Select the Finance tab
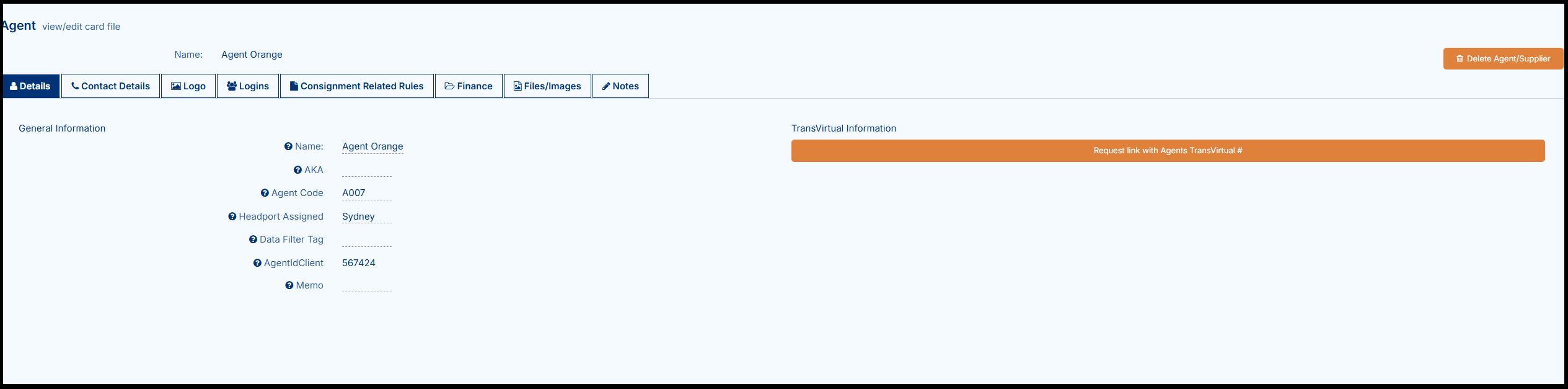The image size is (1568, 389). tap(469, 86)
